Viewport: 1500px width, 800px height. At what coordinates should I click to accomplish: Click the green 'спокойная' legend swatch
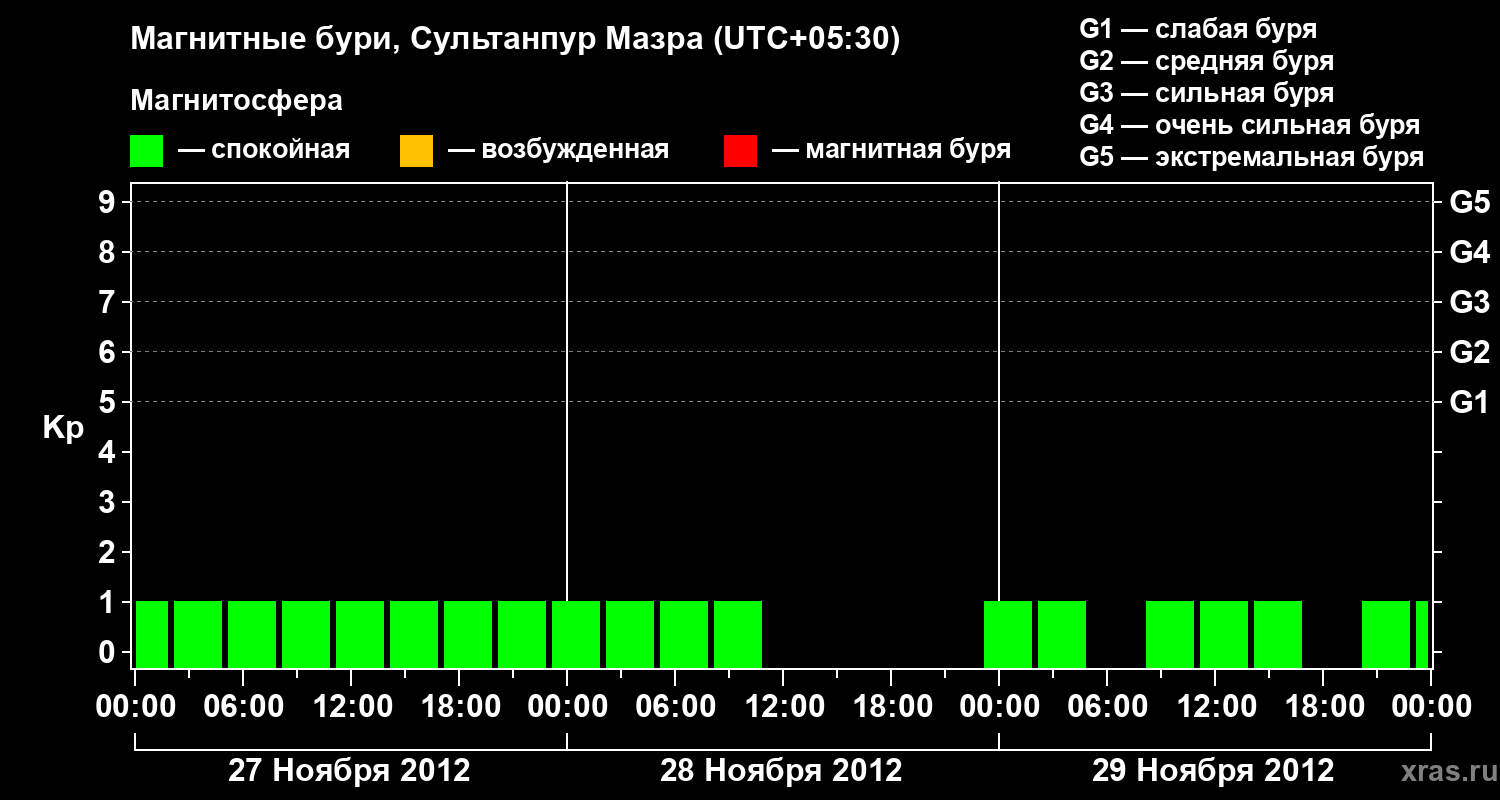tap(147, 151)
